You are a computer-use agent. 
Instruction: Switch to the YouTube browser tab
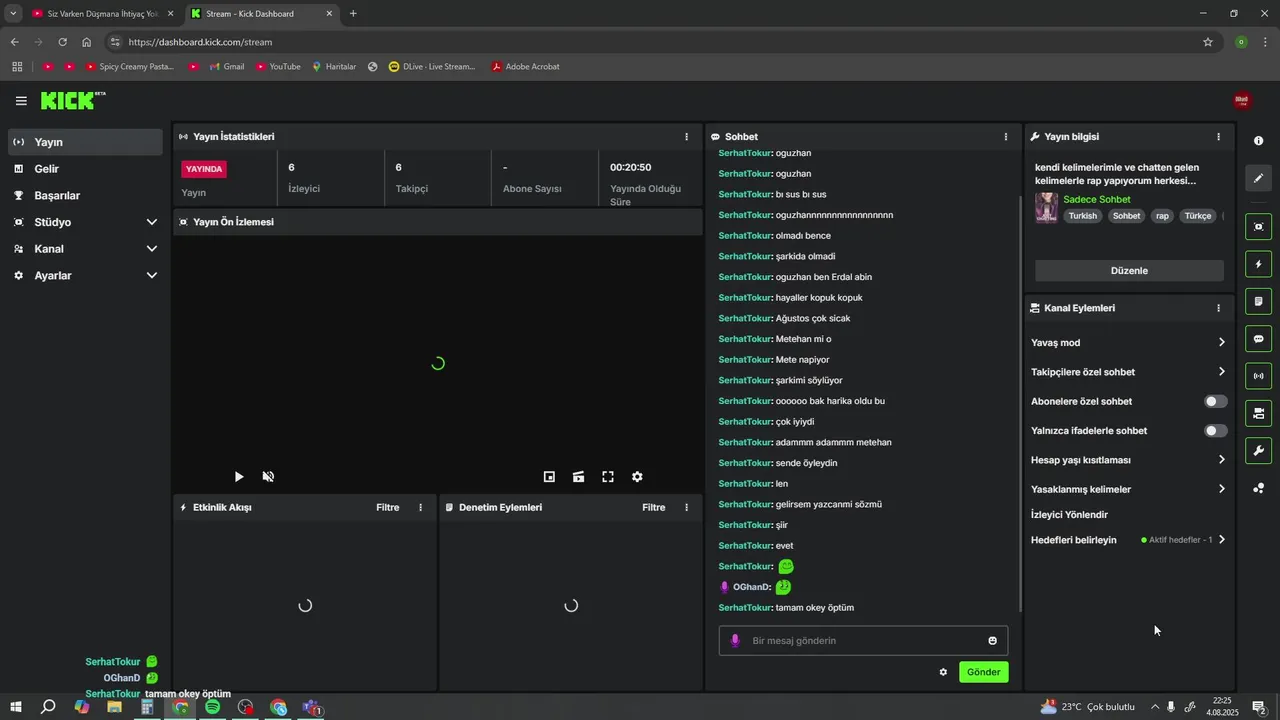click(103, 14)
